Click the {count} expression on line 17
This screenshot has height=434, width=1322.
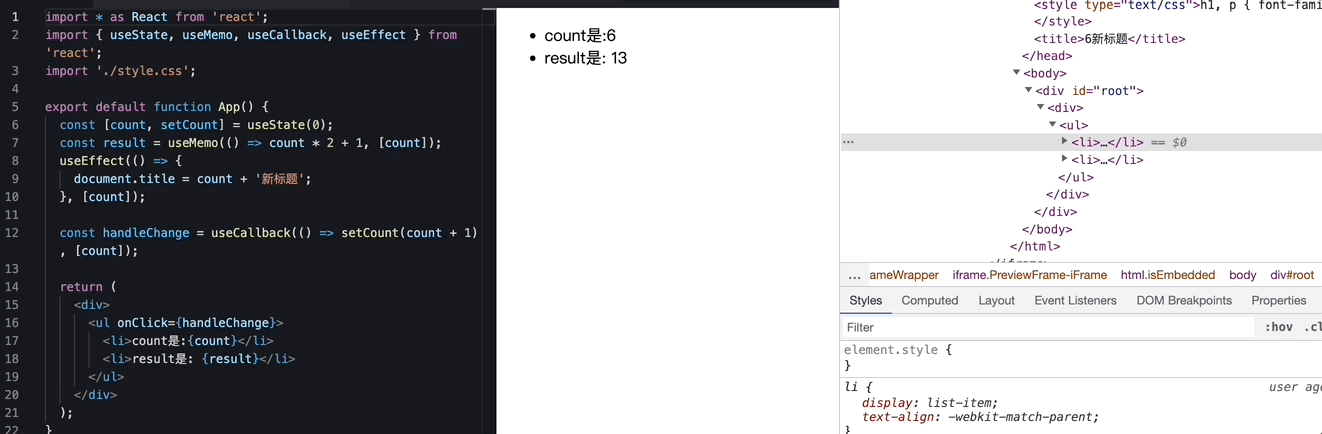[210, 341]
